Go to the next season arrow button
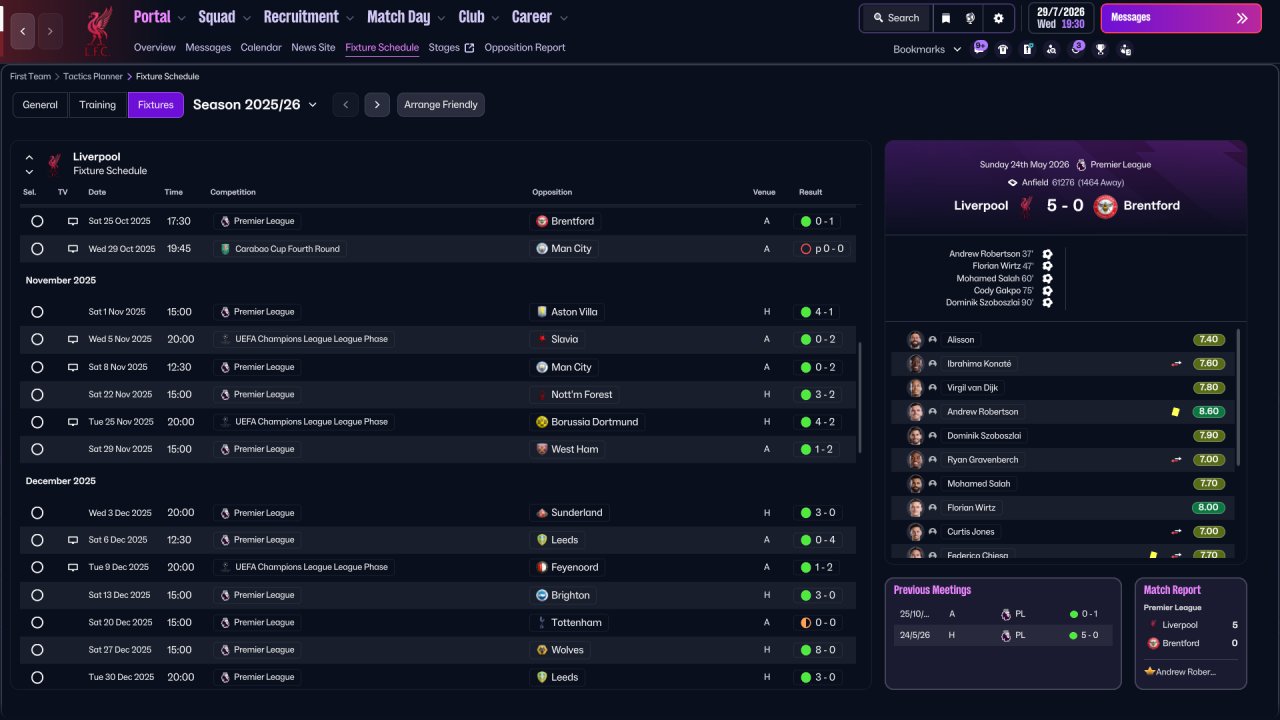This screenshot has height=720, width=1280. tap(377, 105)
